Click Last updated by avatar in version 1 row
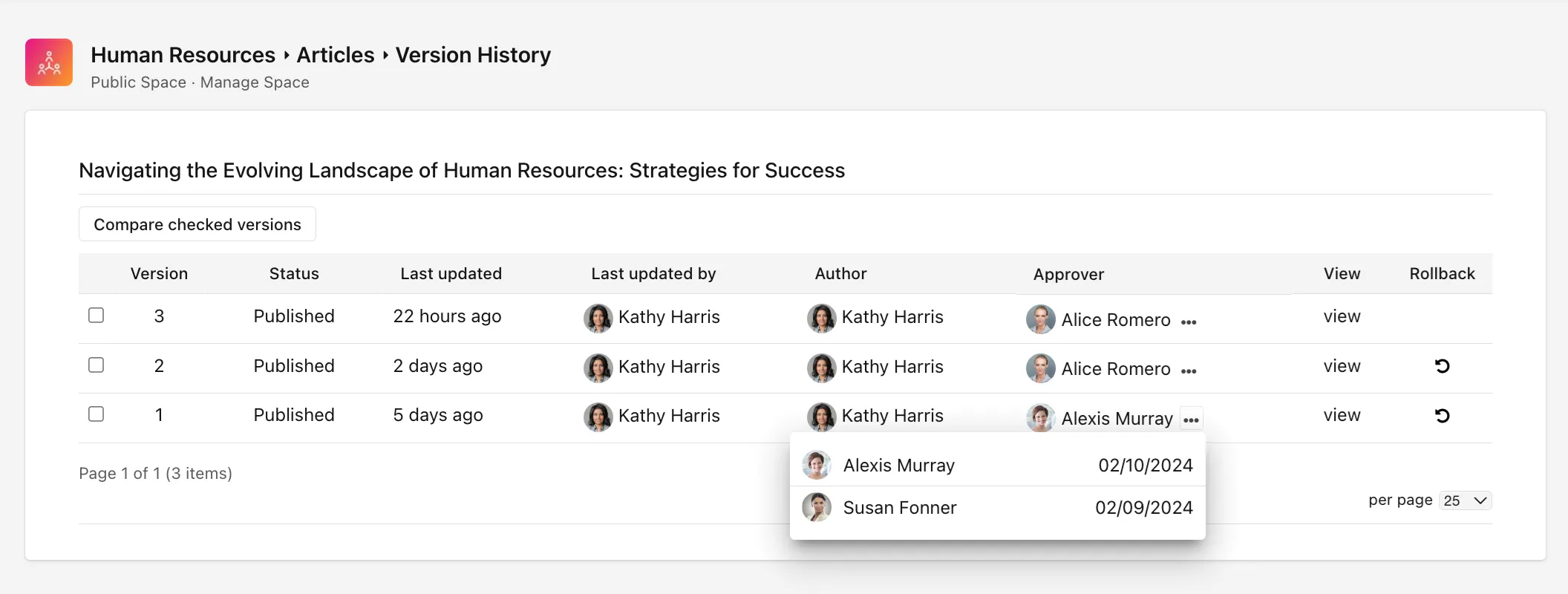 click(598, 417)
